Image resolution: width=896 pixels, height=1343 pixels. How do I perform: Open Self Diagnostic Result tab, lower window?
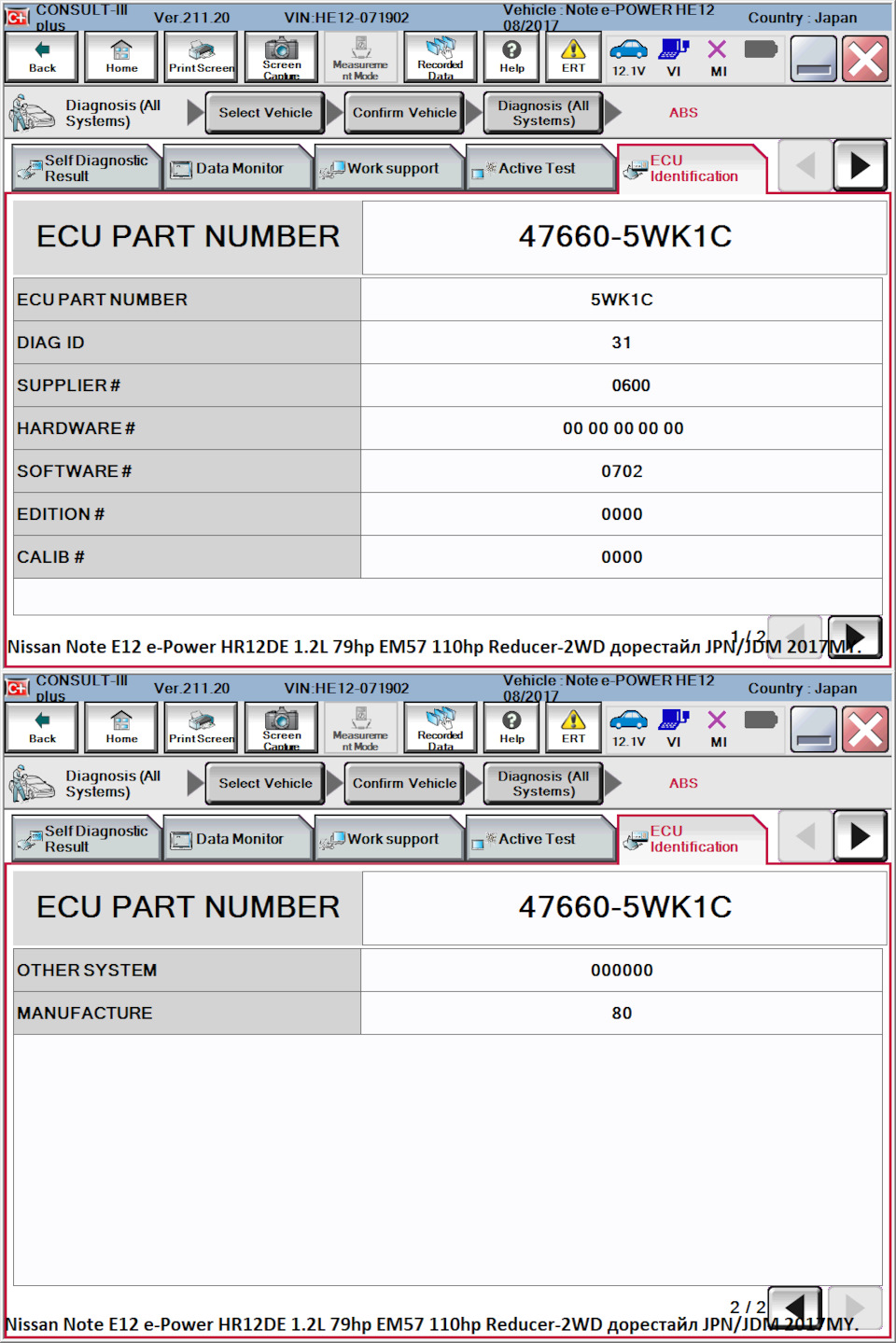[x=86, y=839]
